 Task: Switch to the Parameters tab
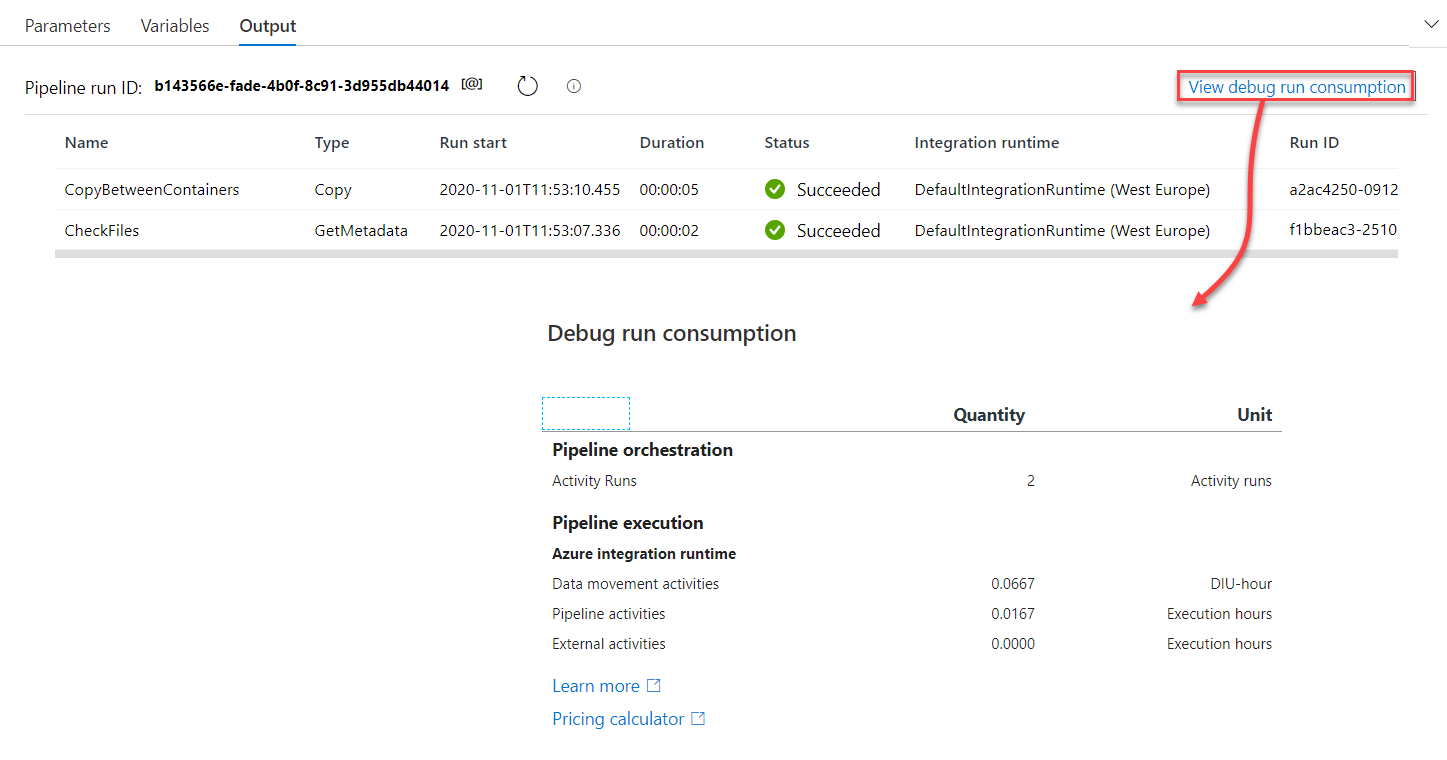(x=68, y=26)
